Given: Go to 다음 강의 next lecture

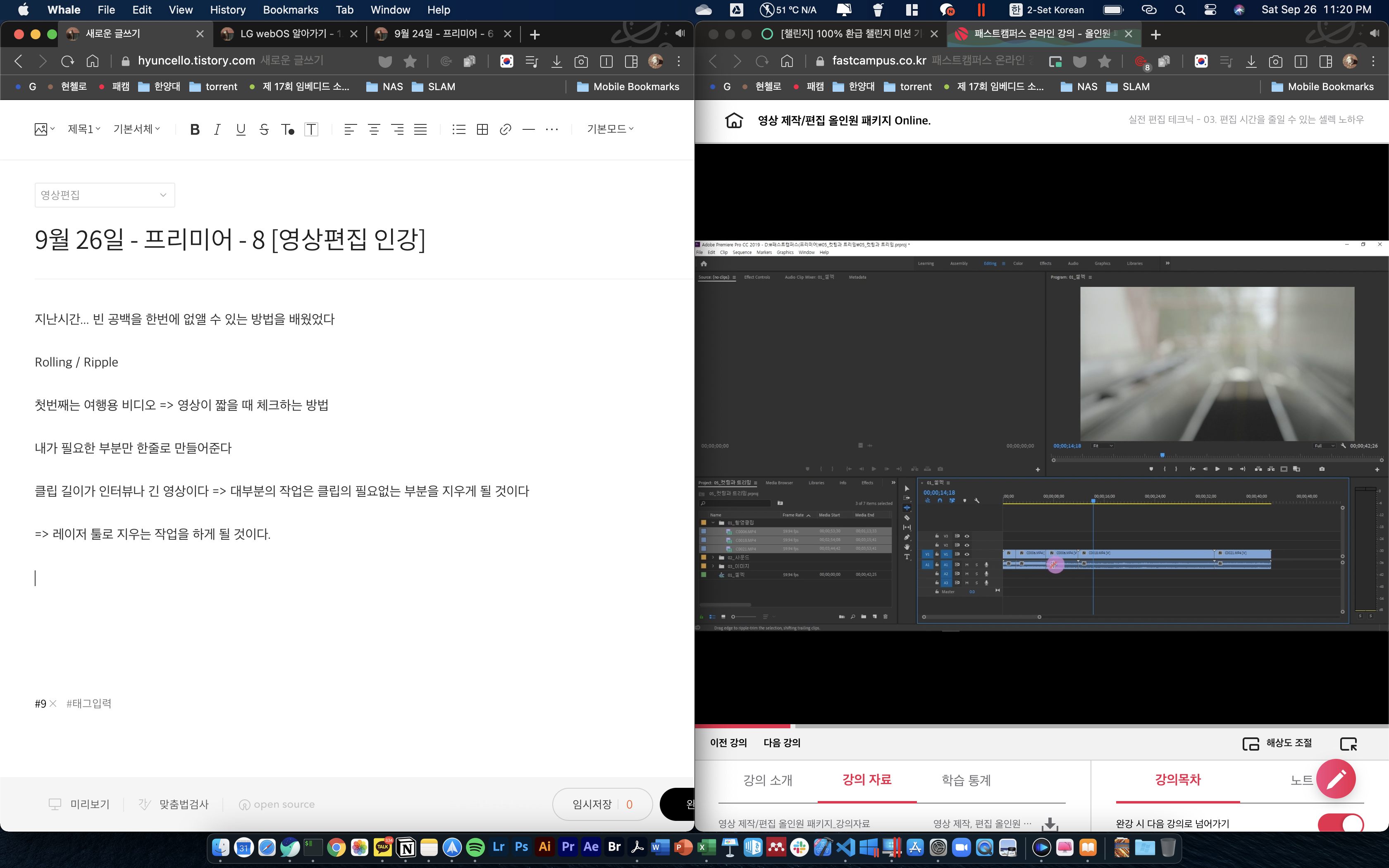Looking at the screenshot, I should 781,743.
